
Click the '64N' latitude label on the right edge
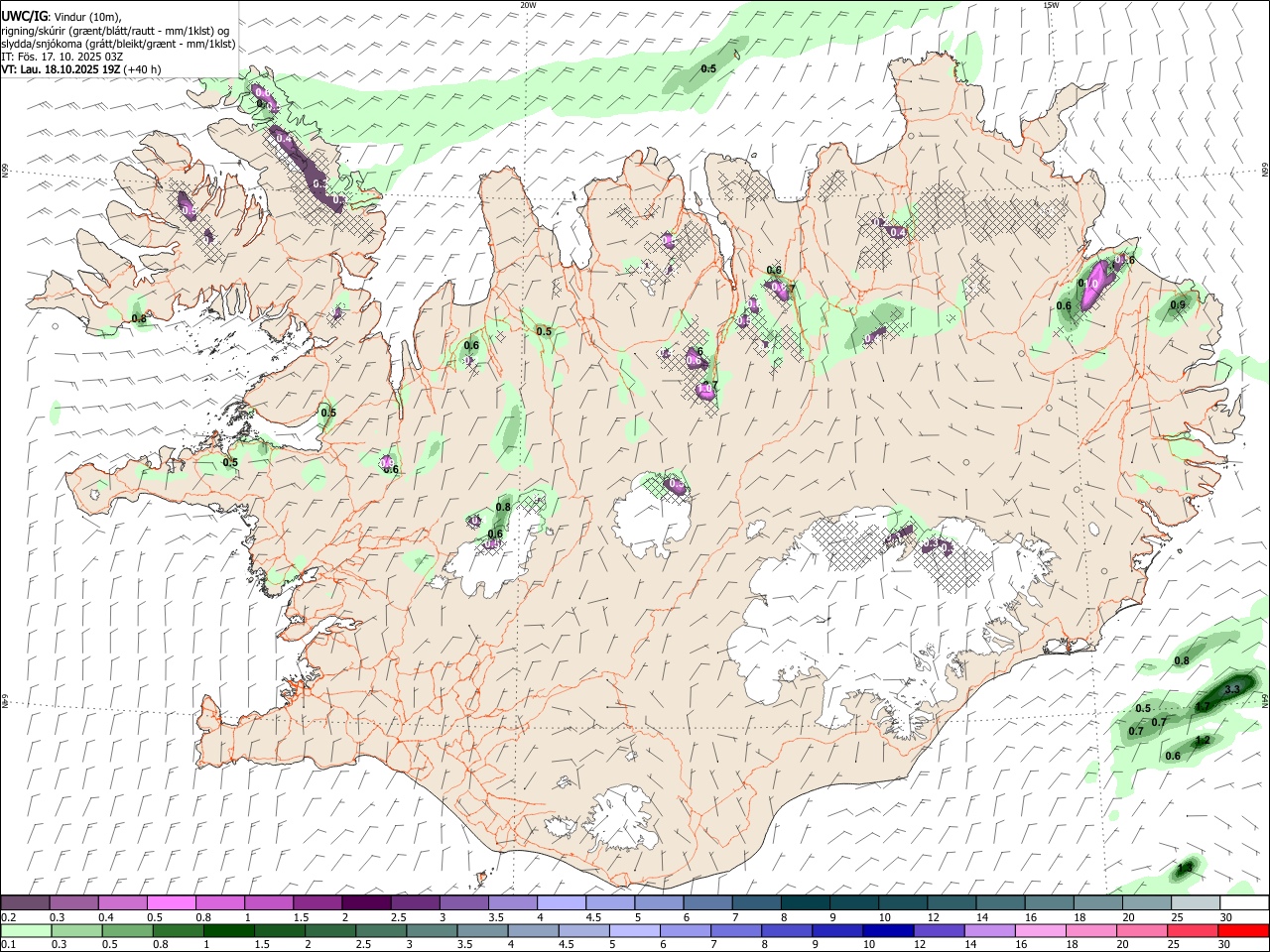[x=1265, y=700]
